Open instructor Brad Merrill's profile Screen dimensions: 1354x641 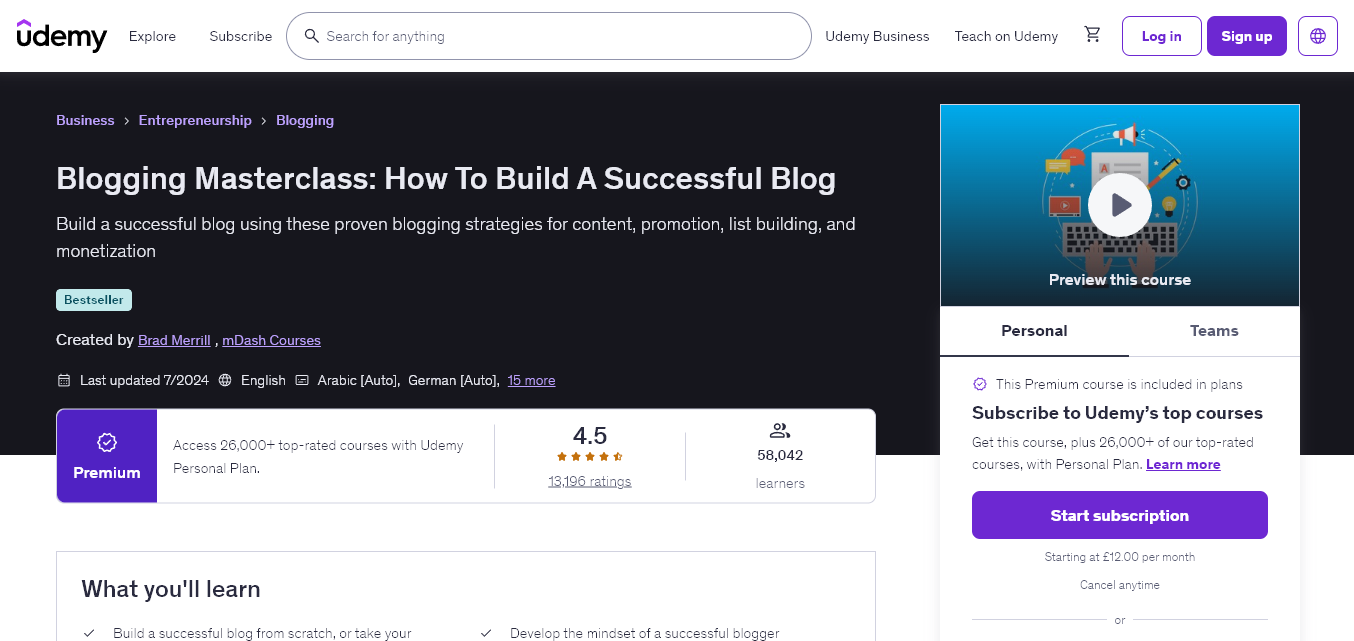tap(174, 340)
